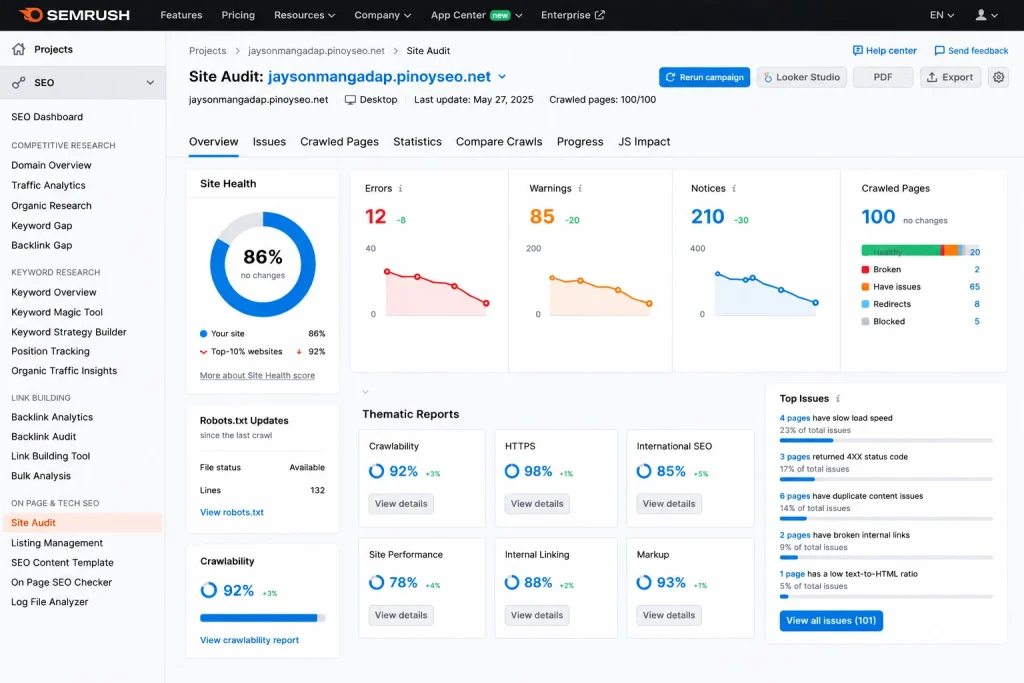
Task: Switch to the Compare Crawls tab
Action: 499,142
